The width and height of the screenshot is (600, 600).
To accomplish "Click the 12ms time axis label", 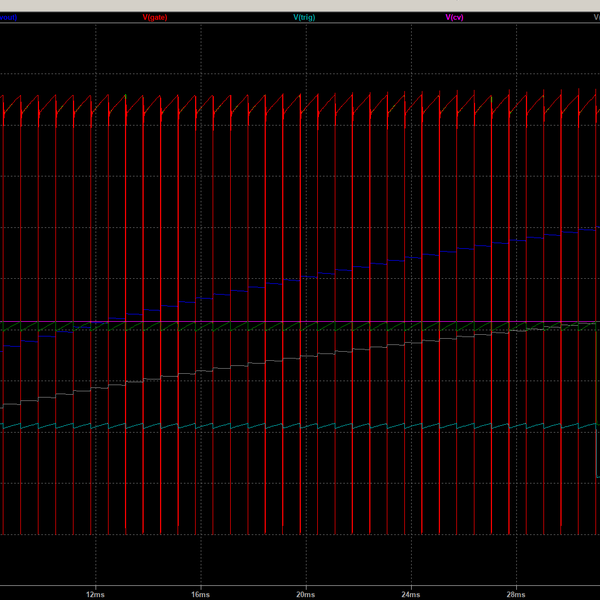I will pyautogui.click(x=95, y=592).
